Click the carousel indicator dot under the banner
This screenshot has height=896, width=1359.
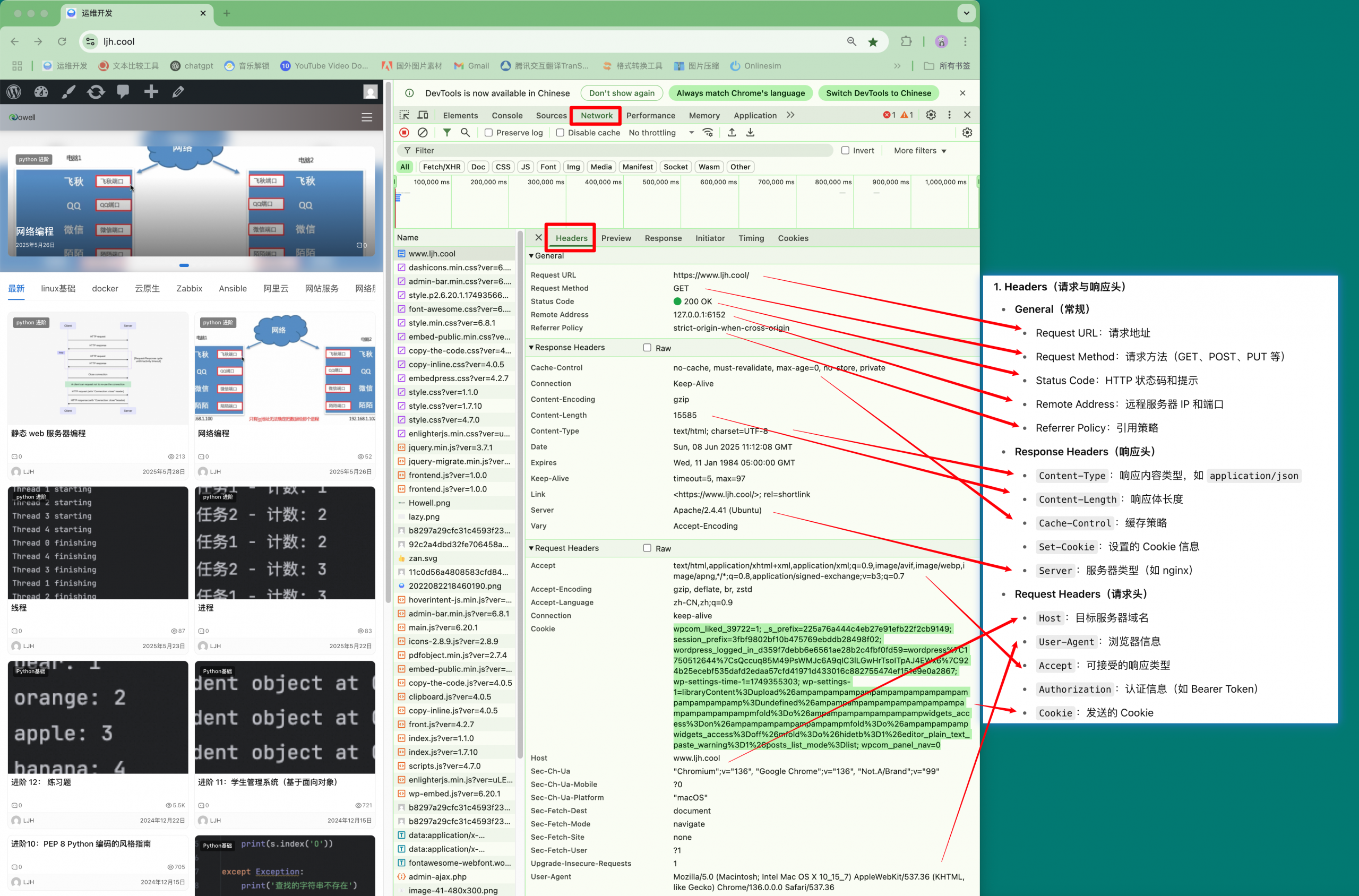pyautogui.click(x=184, y=265)
